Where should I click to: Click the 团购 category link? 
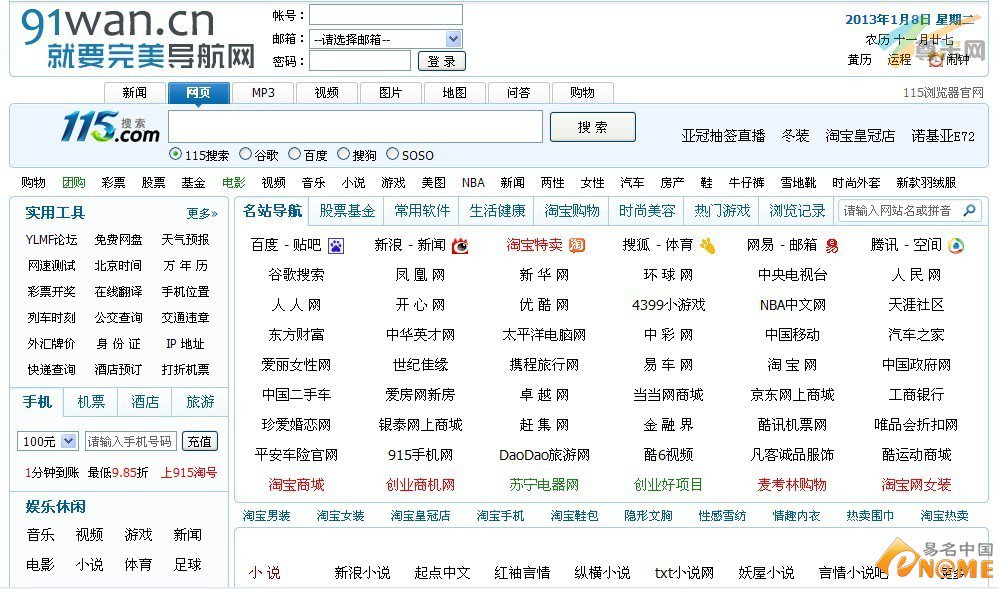[74, 183]
